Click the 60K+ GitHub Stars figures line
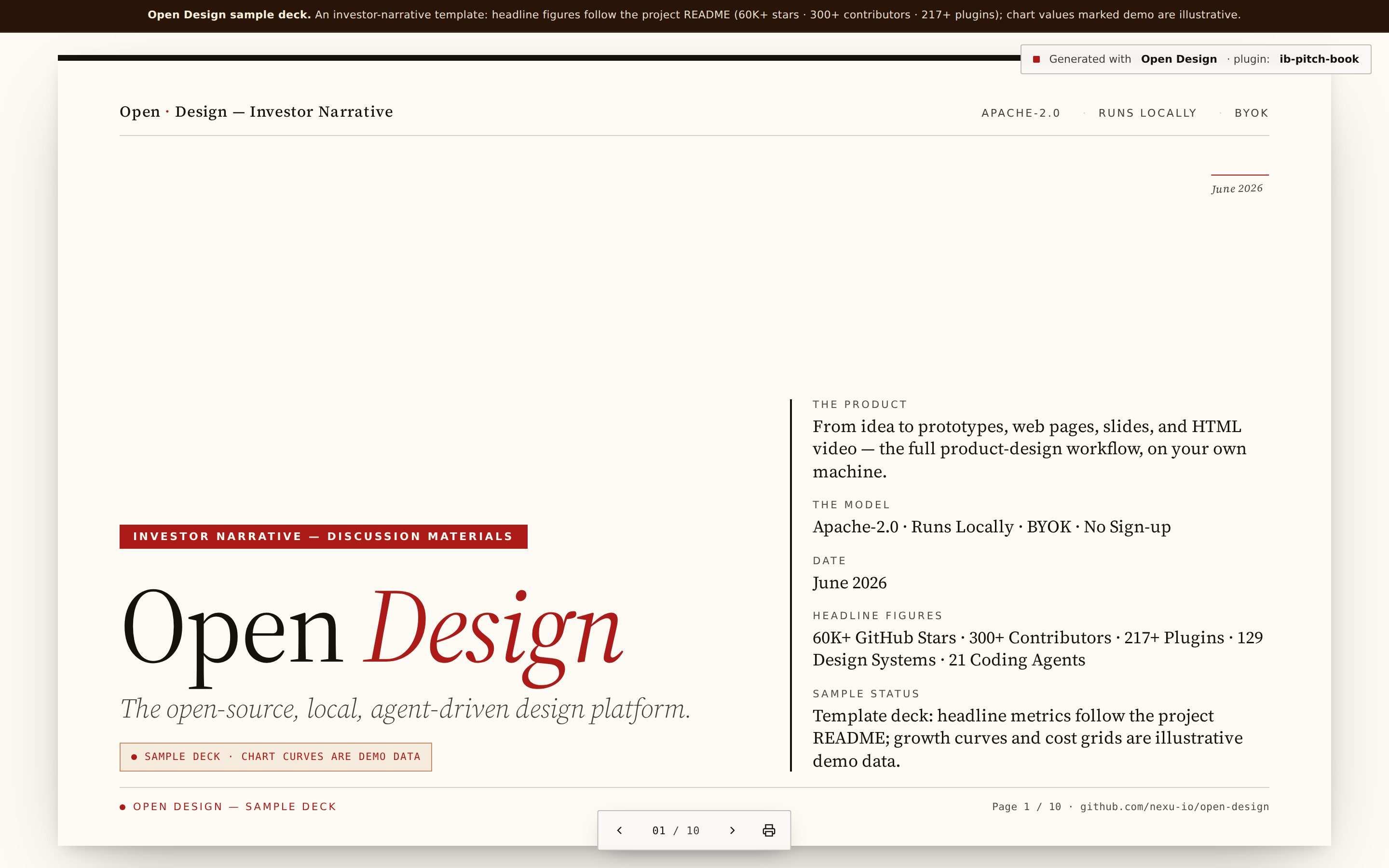This screenshot has height=868, width=1389. (1038, 649)
